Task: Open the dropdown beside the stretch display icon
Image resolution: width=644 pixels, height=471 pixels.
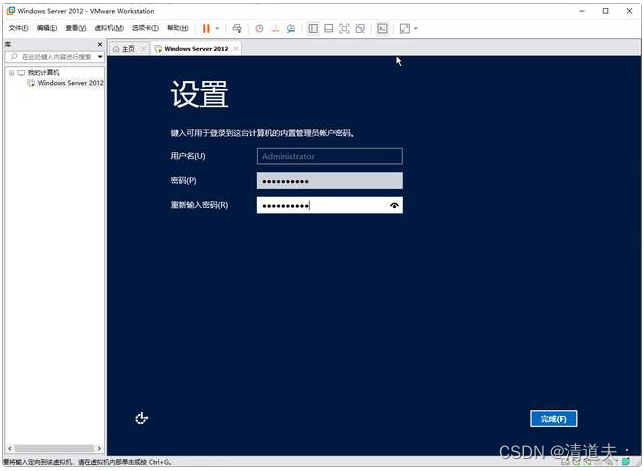Action: point(416,28)
